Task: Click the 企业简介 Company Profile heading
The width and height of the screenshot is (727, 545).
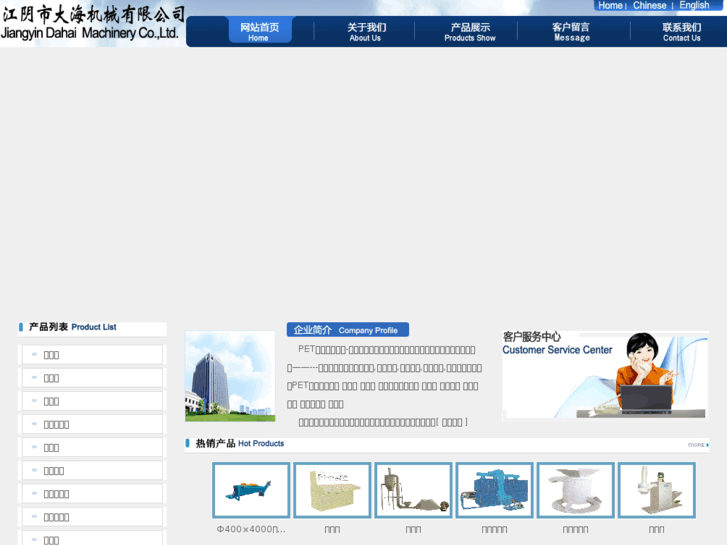Action: pos(348,330)
